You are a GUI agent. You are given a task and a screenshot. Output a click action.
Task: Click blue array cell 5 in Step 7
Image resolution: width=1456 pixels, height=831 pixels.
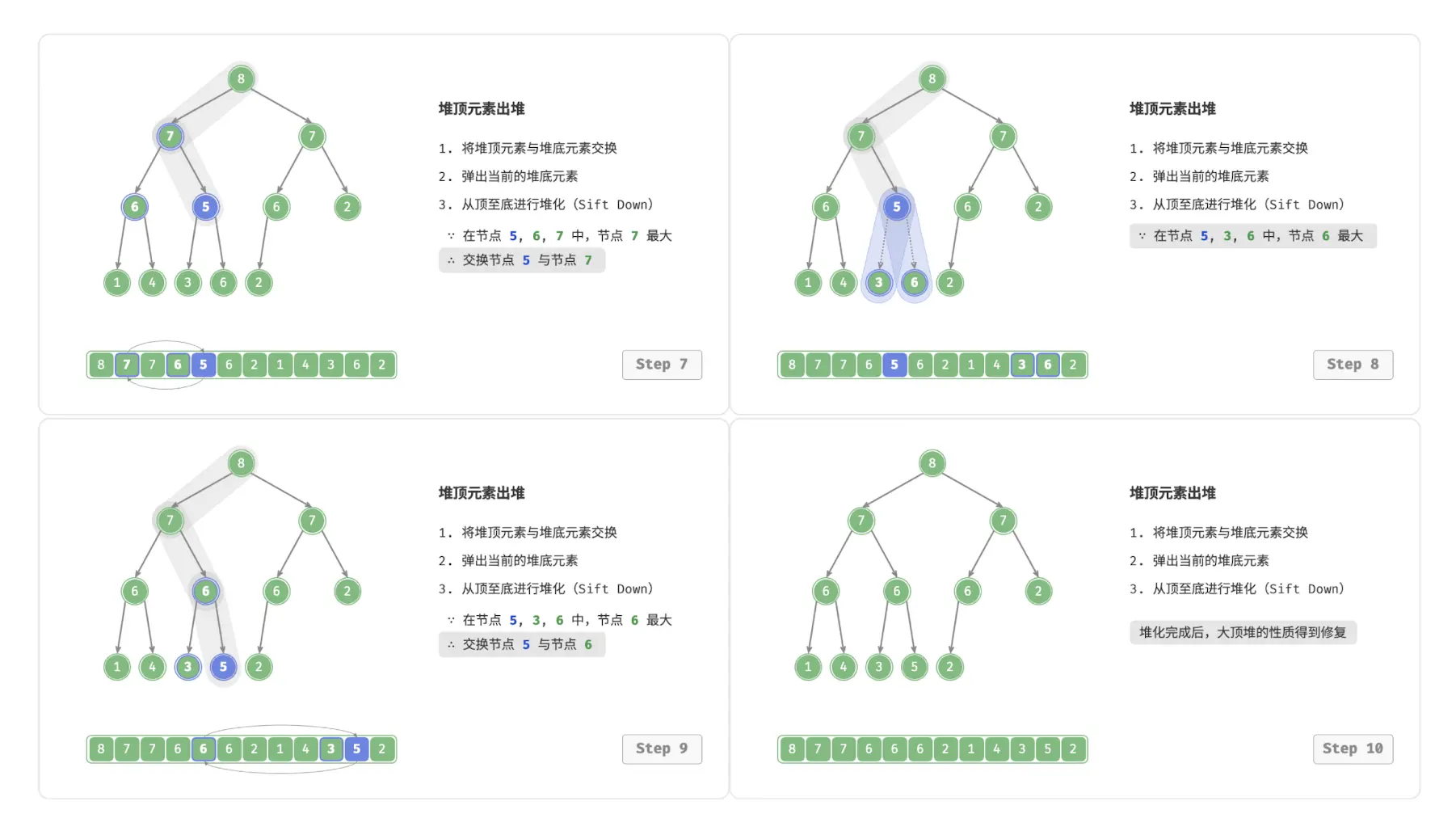pos(203,365)
